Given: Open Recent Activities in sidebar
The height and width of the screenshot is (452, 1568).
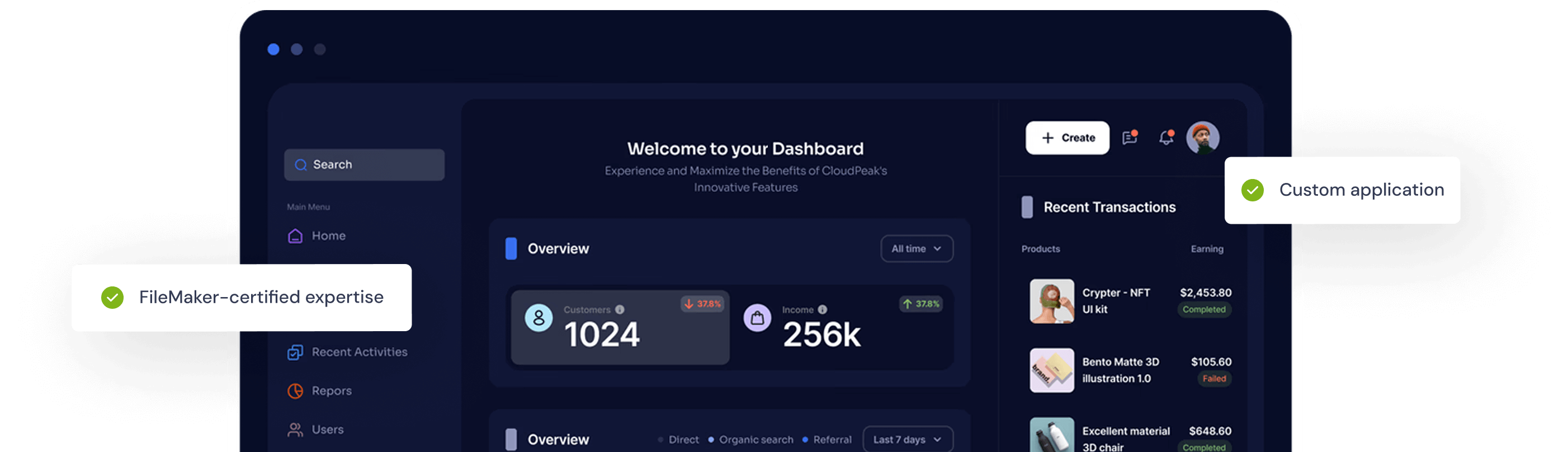Looking at the screenshot, I should [x=348, y=352].
